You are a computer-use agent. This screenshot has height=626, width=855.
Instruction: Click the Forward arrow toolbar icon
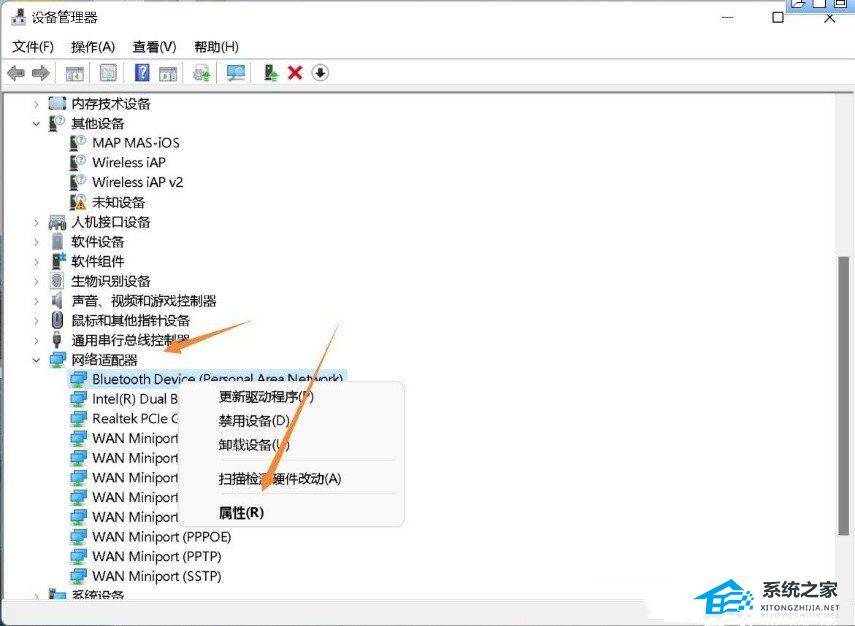point(41,73)
